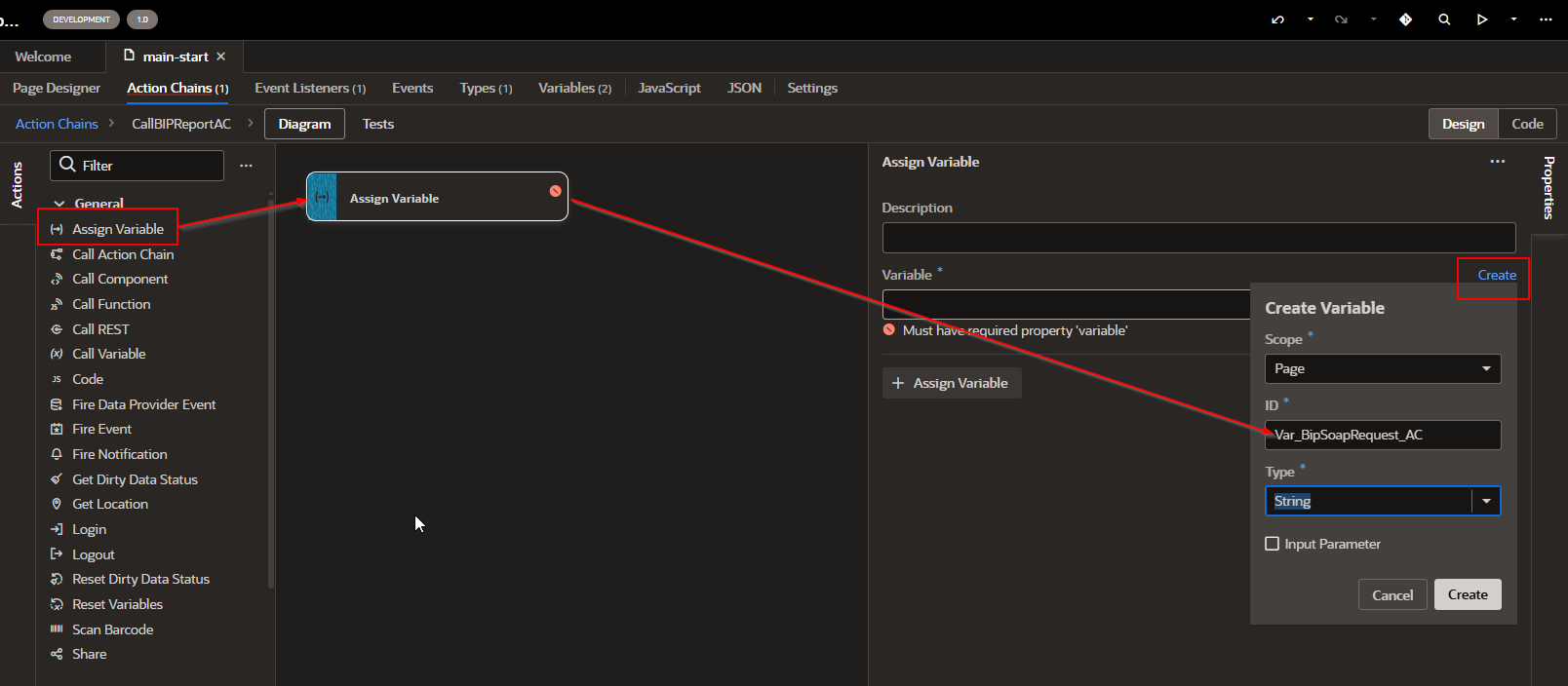Open the JSON tab

click(744, 88)
